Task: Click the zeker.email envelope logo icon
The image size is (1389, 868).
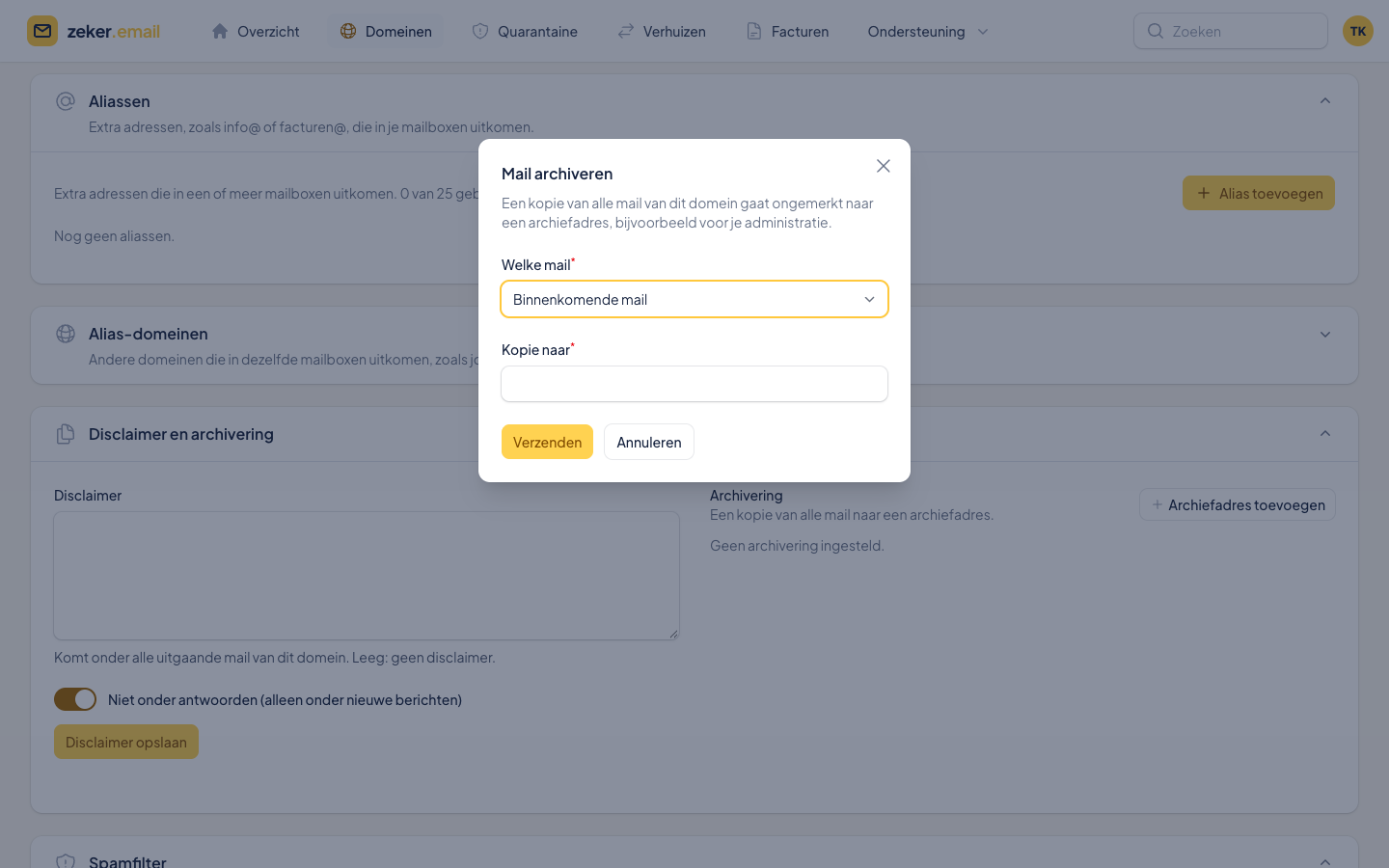Action: click(x=42, y=31)
